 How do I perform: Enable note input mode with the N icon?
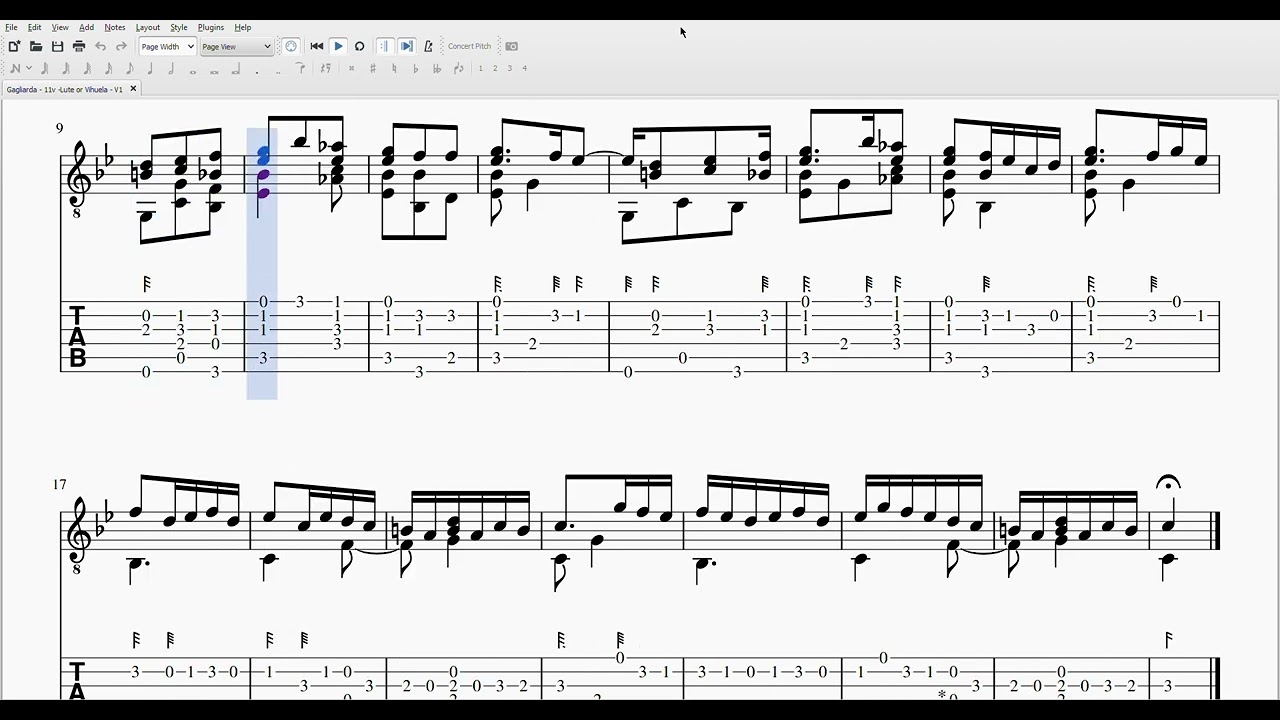coord(15,68)
